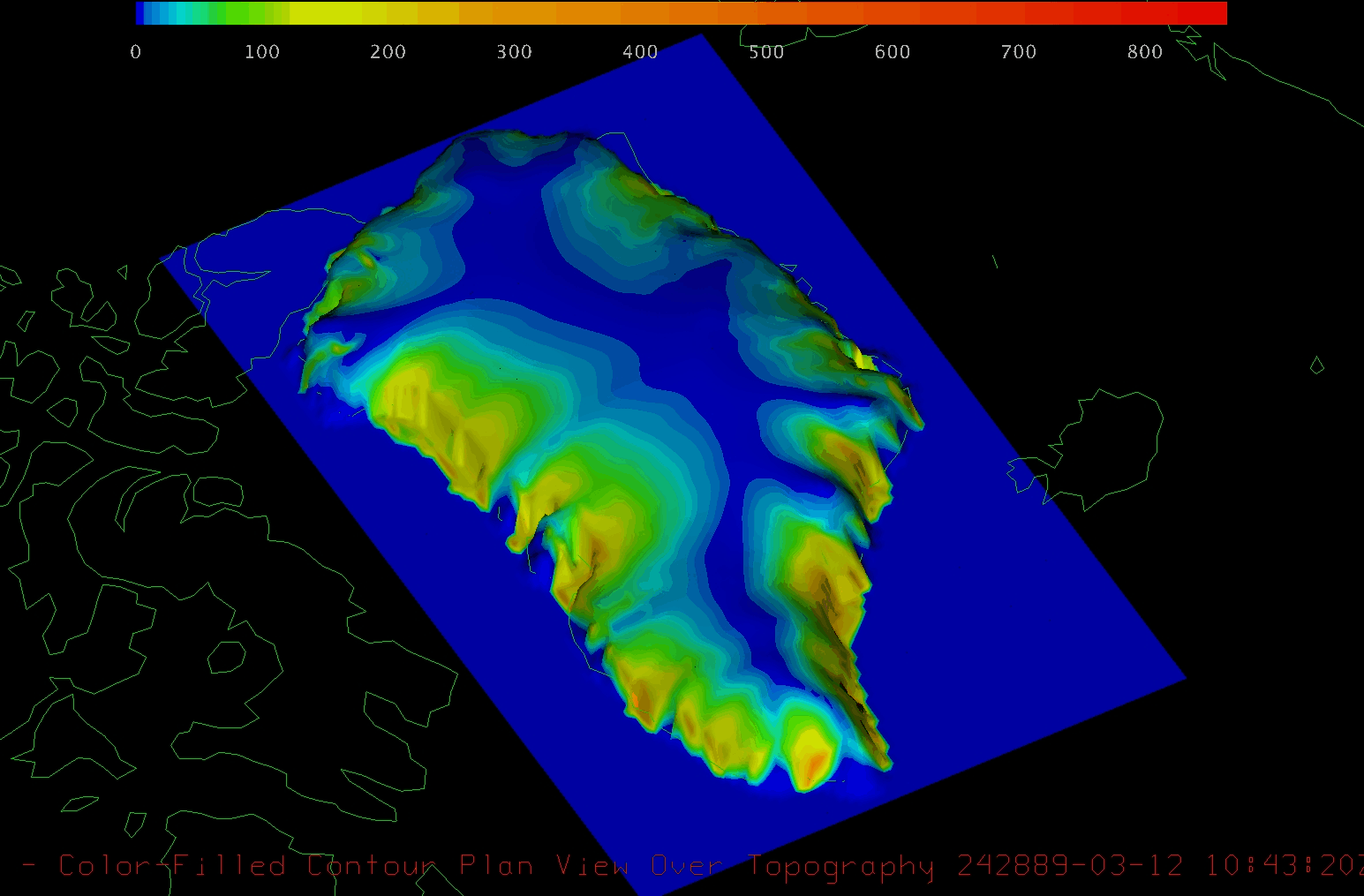1364x896 pixels.
Task: Click the small closed island contour at lower left
Action: [227, 658]
